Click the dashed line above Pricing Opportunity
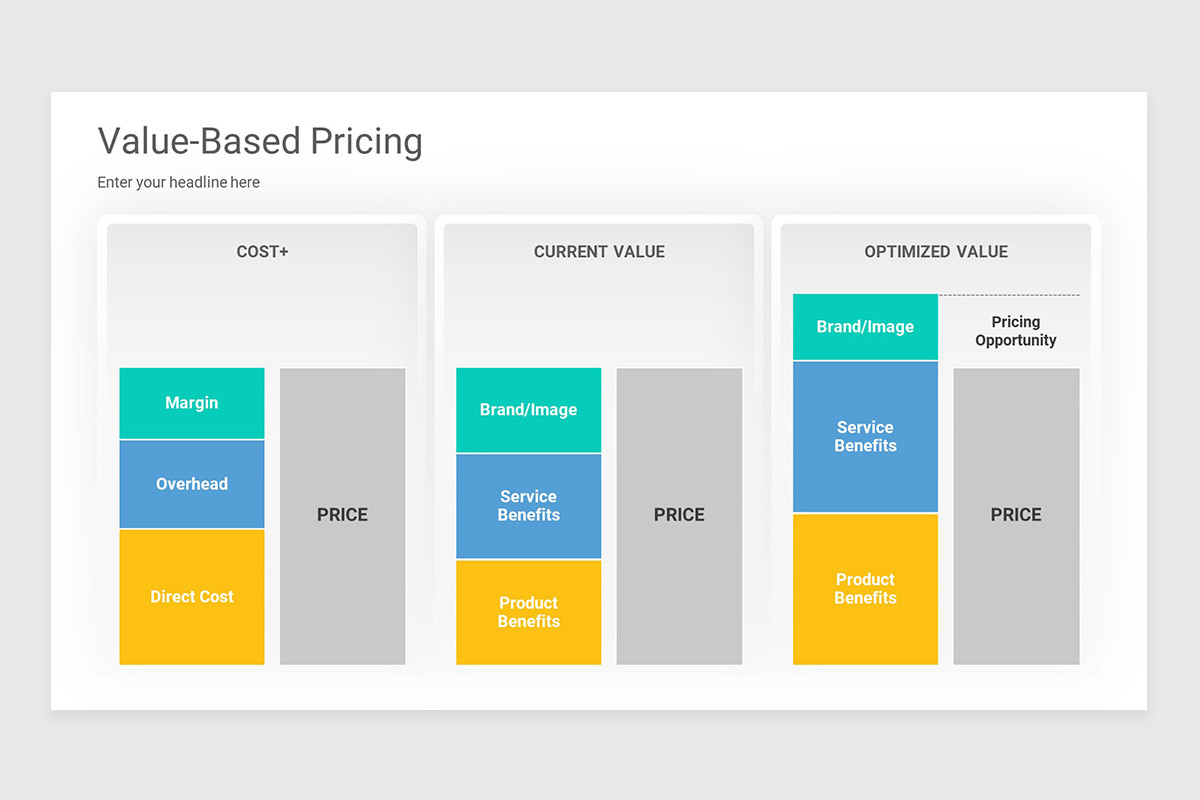 pos(1009,295)
